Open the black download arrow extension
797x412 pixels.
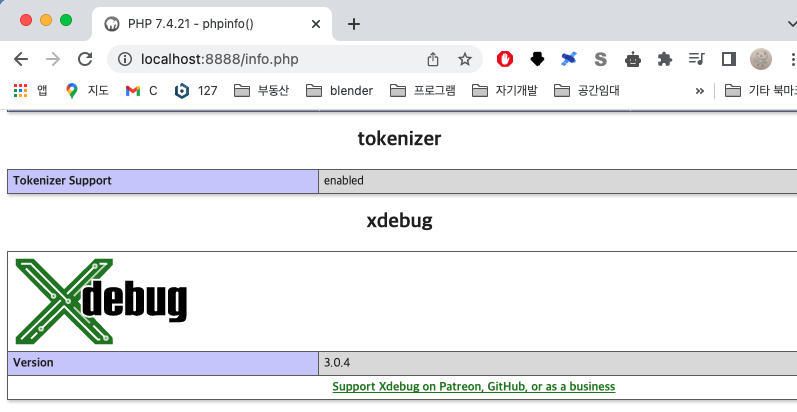point(537,59)
